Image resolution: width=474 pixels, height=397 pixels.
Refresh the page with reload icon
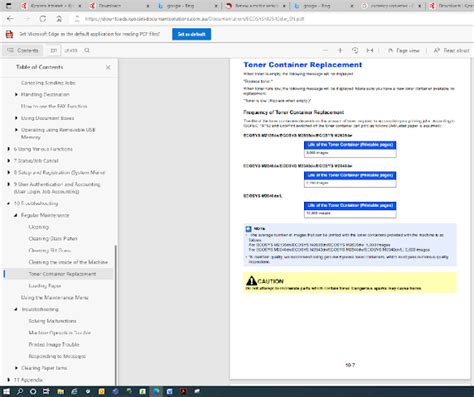point(43,19)
